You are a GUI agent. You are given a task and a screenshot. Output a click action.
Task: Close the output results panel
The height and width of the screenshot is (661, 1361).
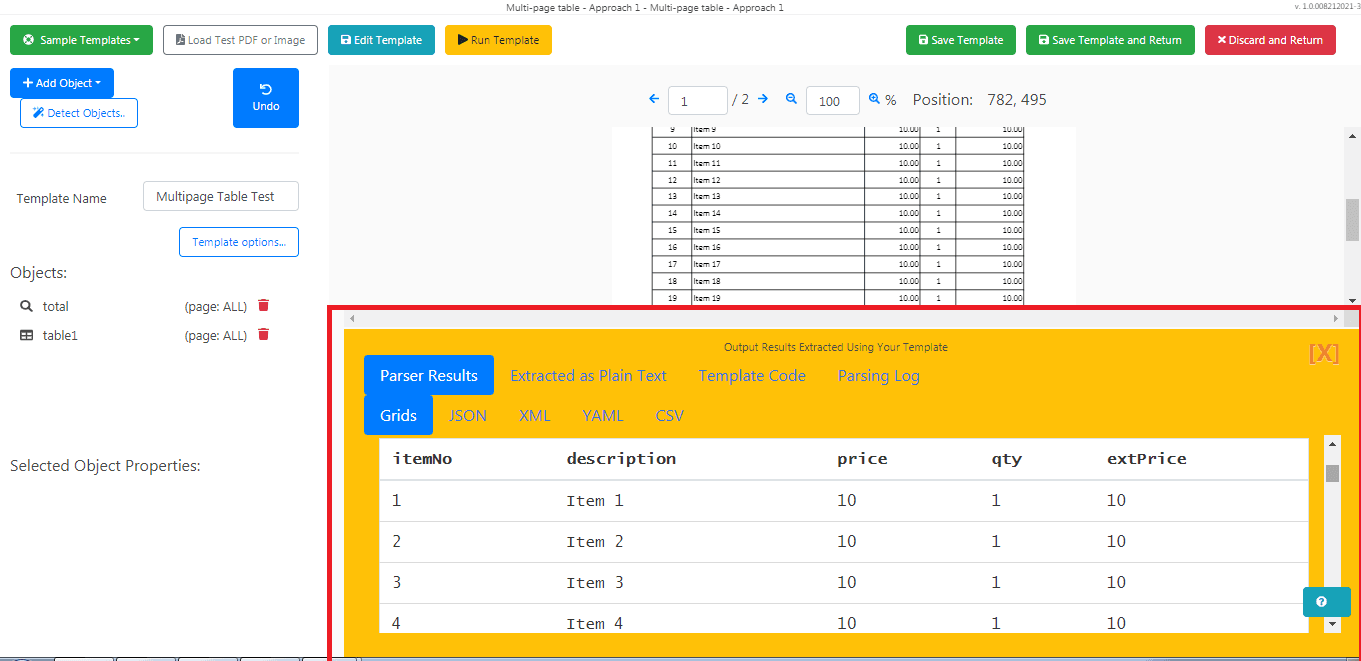pos(1324,352)
